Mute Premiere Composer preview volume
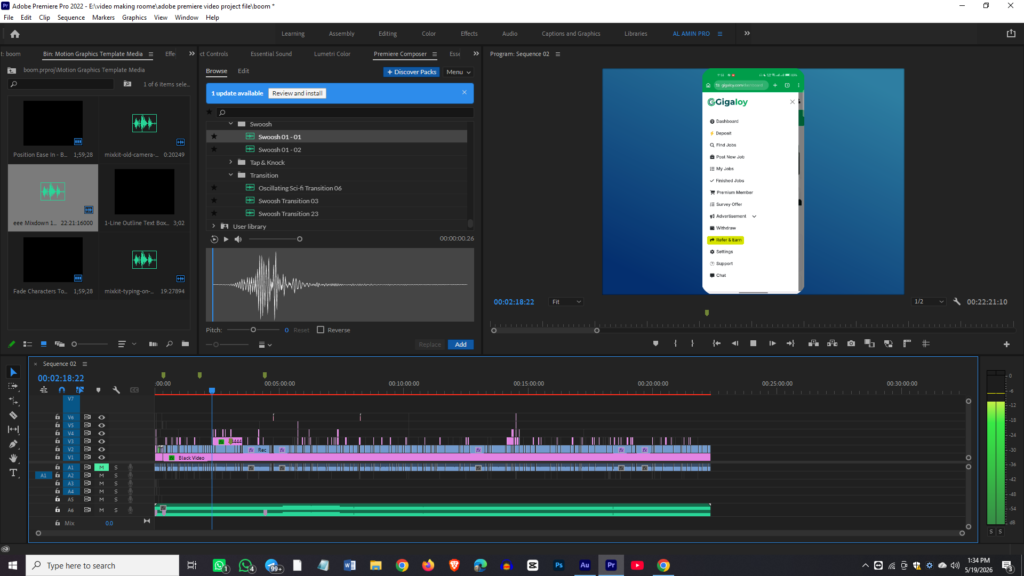 coord(238,239)
